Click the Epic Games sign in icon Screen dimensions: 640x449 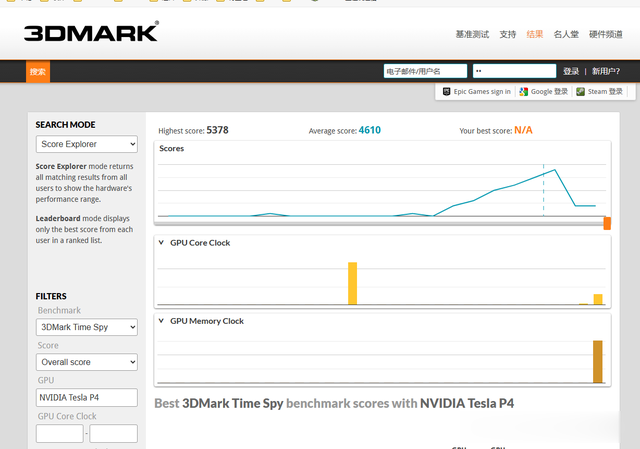click(x=447, y=91)
